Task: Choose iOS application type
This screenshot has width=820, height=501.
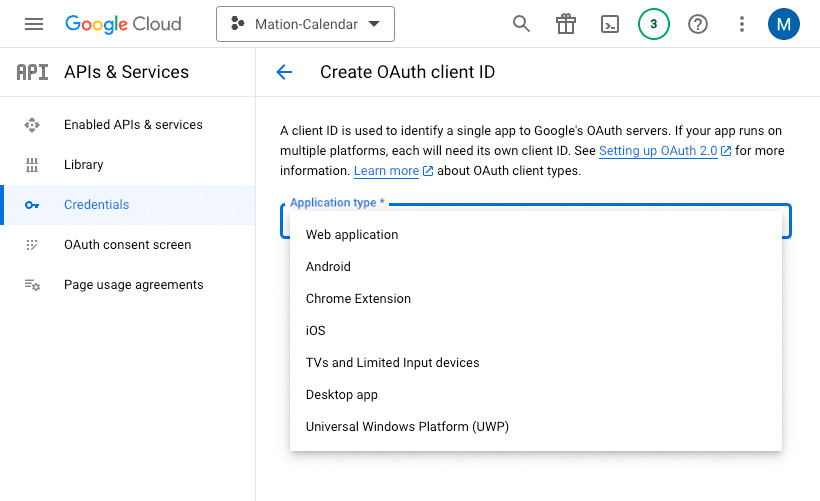Action: (x=536, y=331)
